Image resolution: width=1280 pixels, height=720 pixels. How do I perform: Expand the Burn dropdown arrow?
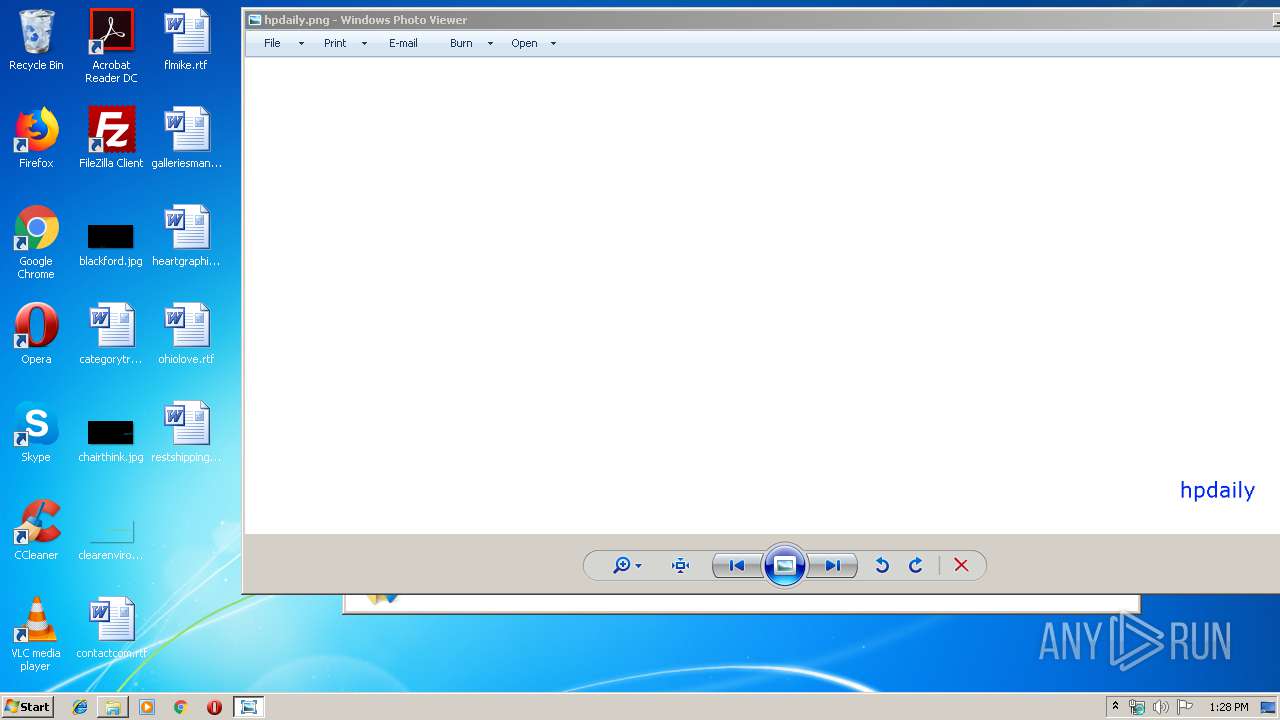pyautogui.click(x=490, y=44)
